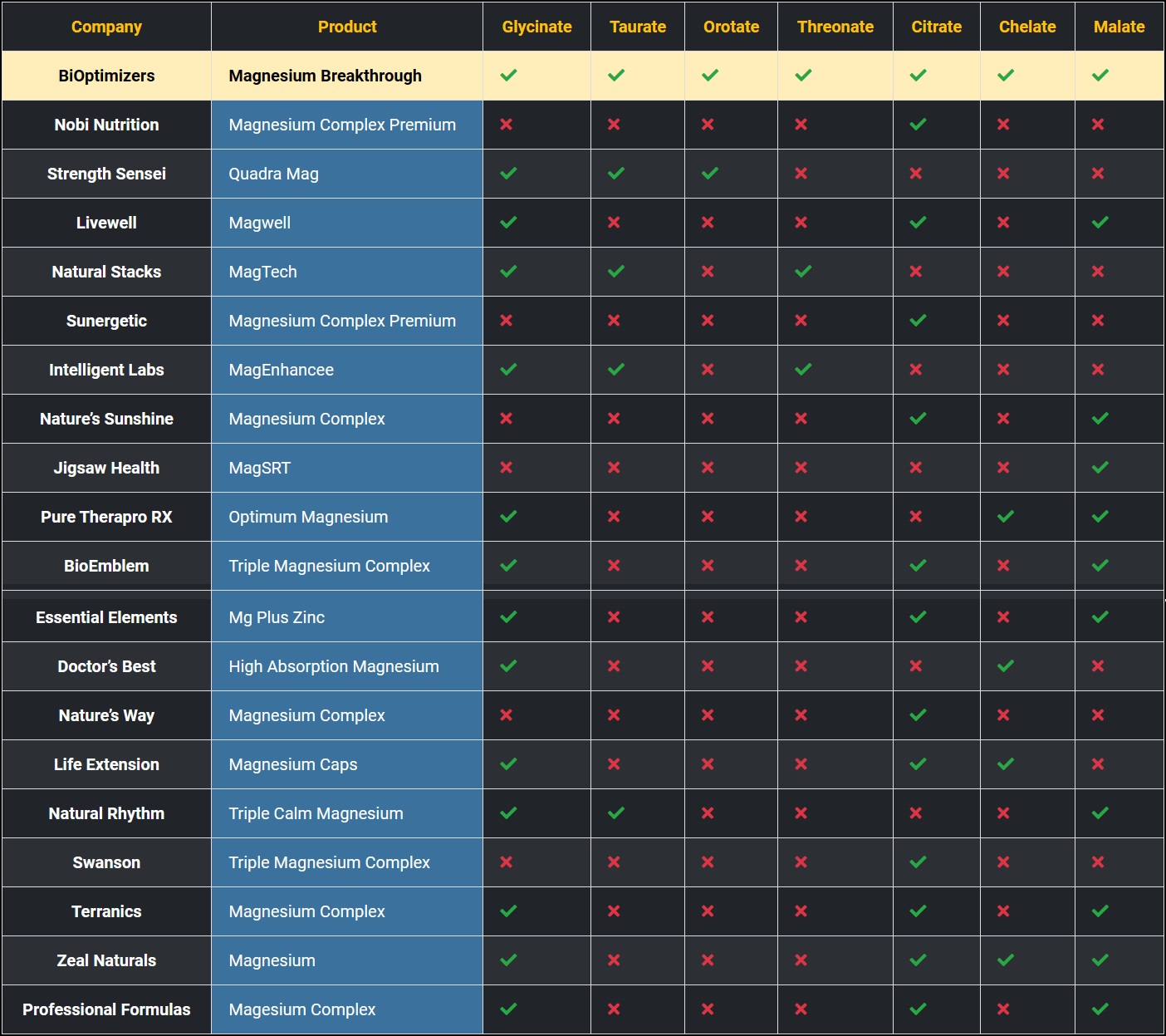
Task: Click the Glycinate checkmark for Professional Formulas
Action: (508, 1009)
